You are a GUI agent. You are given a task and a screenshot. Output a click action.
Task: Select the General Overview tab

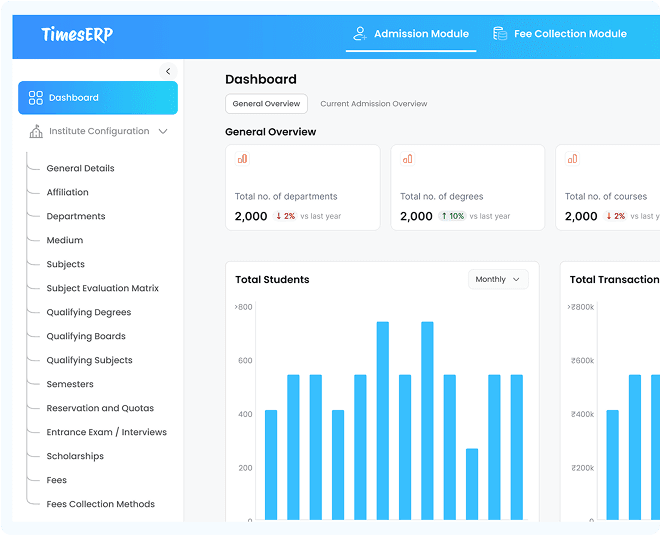click(266, 104)
